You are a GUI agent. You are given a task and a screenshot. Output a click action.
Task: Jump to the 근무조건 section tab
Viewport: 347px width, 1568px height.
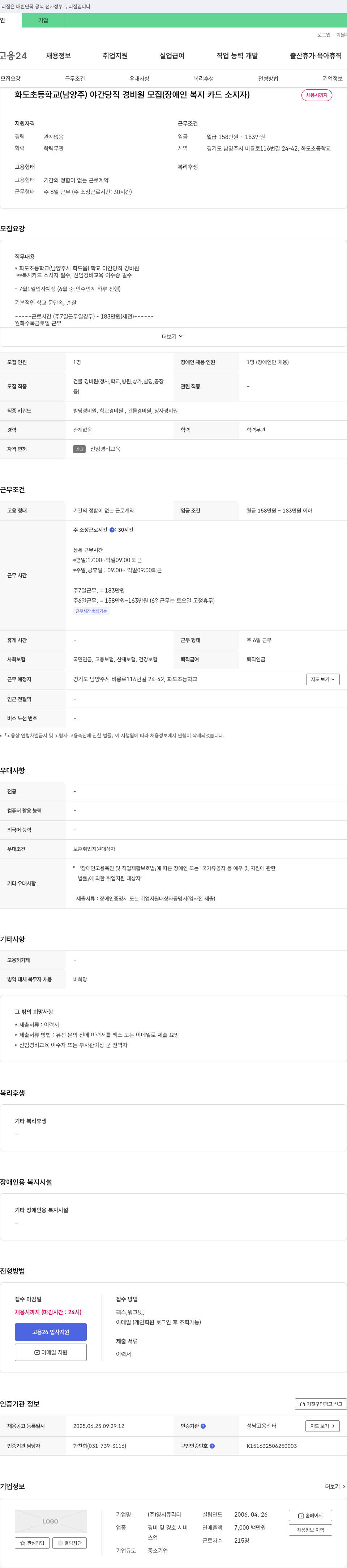point(75,79)
